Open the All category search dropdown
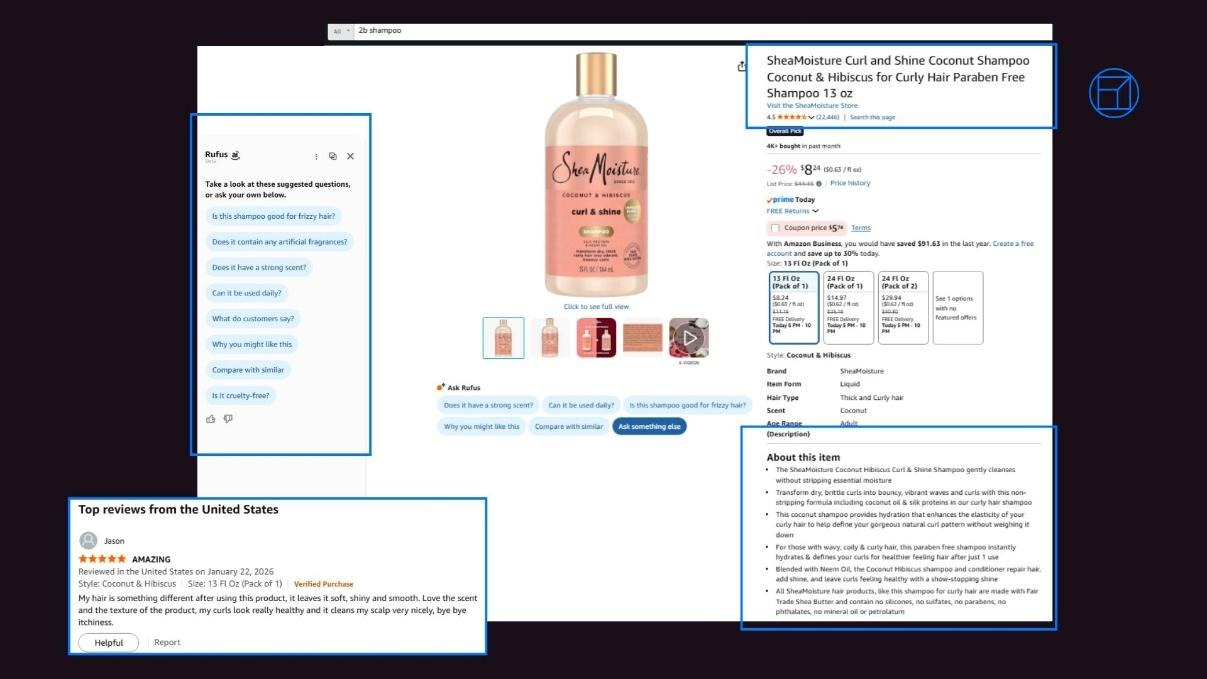 [x=344, y=31]
